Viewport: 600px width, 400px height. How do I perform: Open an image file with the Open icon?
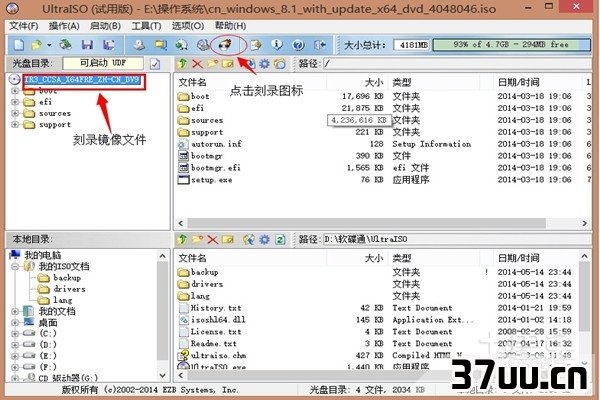pyautogui.click(x=37, y=45)
